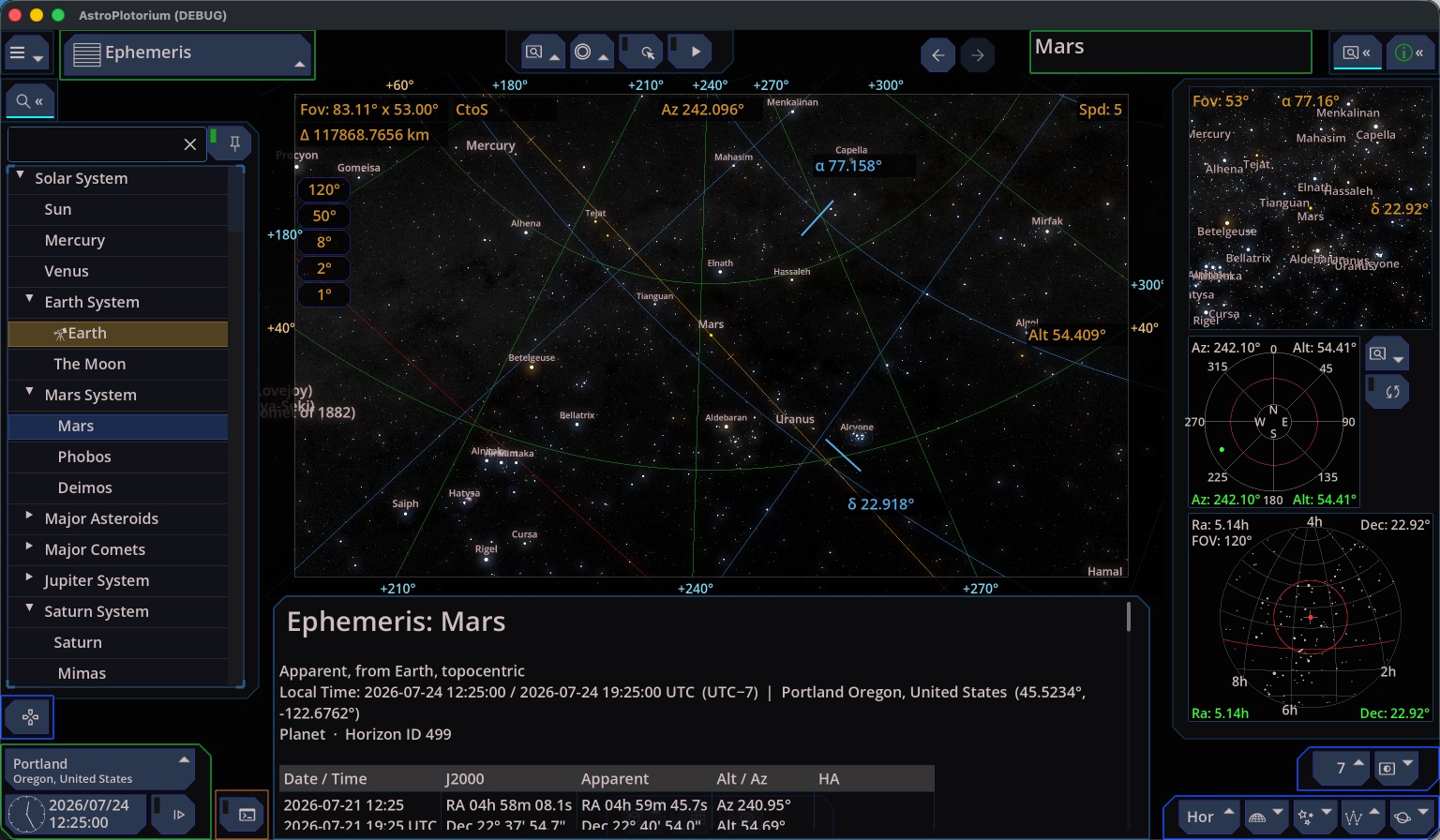Select The Moon in the object tree
Screen dimensions: 1440x840
[x=118, y=364]
